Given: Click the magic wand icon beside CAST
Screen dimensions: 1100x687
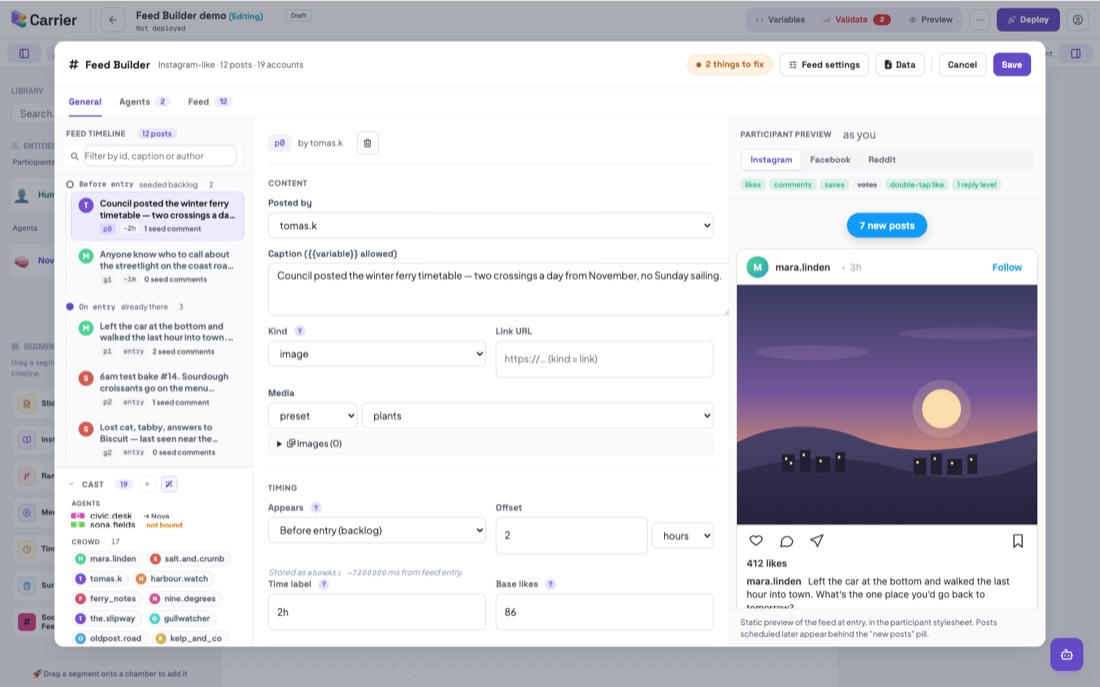Looking at the screenshot, I should coord(169,484).
